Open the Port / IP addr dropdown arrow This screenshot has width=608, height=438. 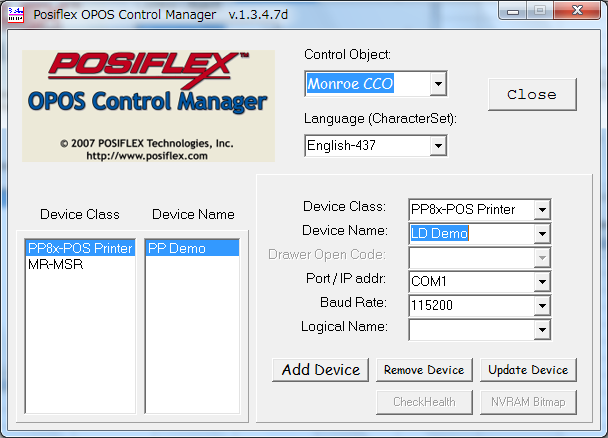click(x=542, y=282)
